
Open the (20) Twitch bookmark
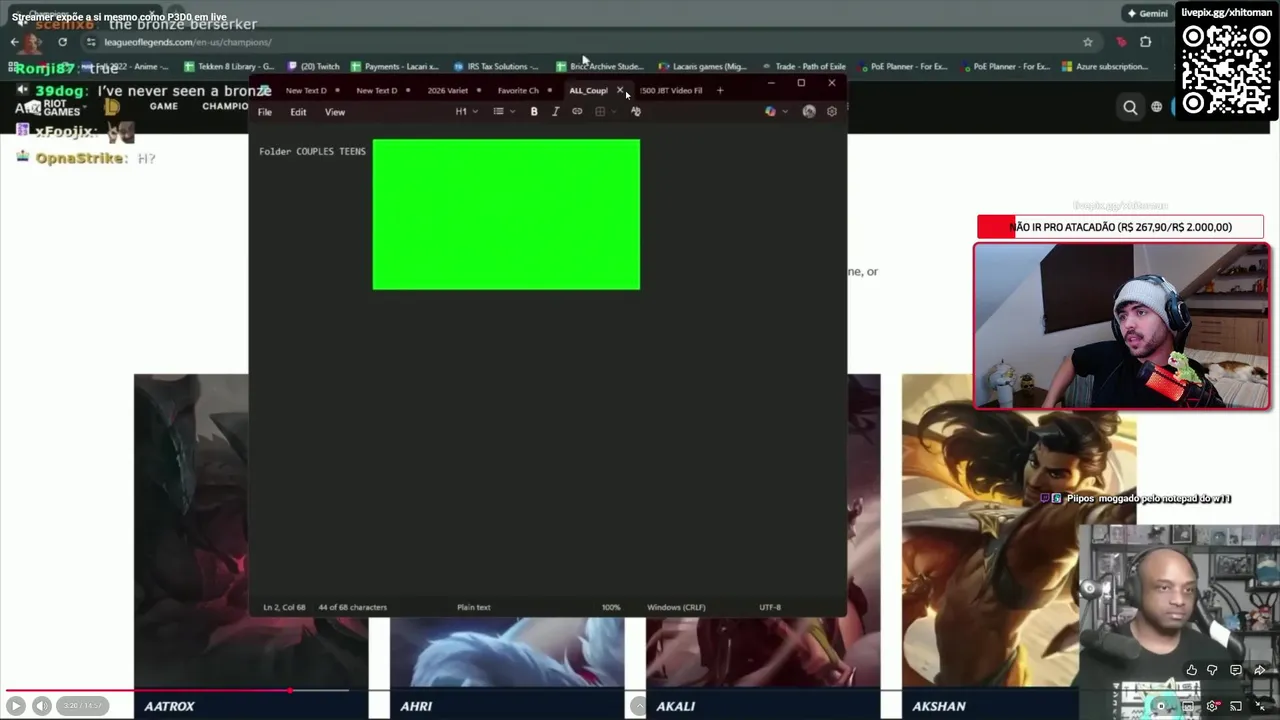pyautogui.click(x=314, y=67)
